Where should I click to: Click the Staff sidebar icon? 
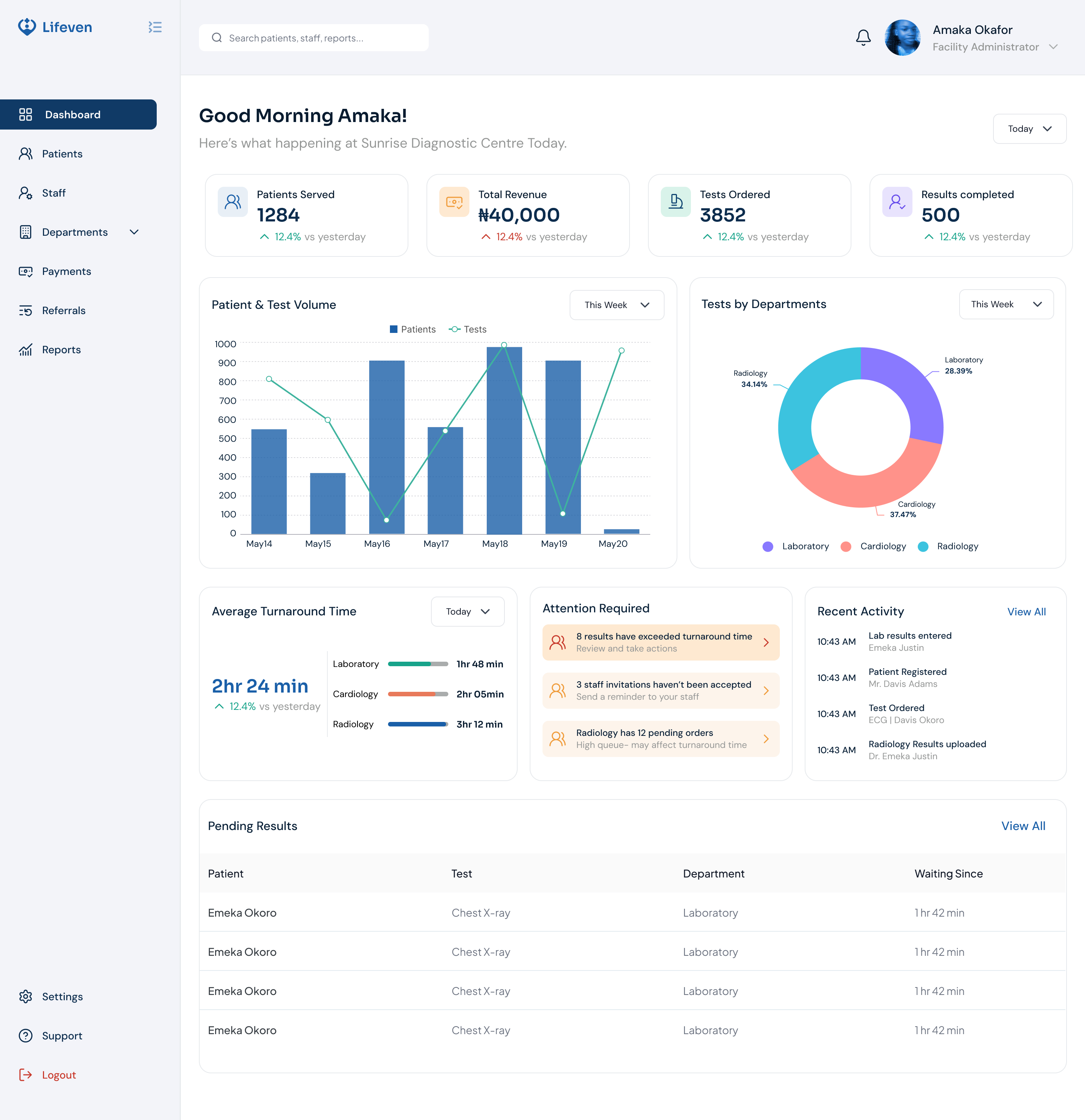point(26,193)
